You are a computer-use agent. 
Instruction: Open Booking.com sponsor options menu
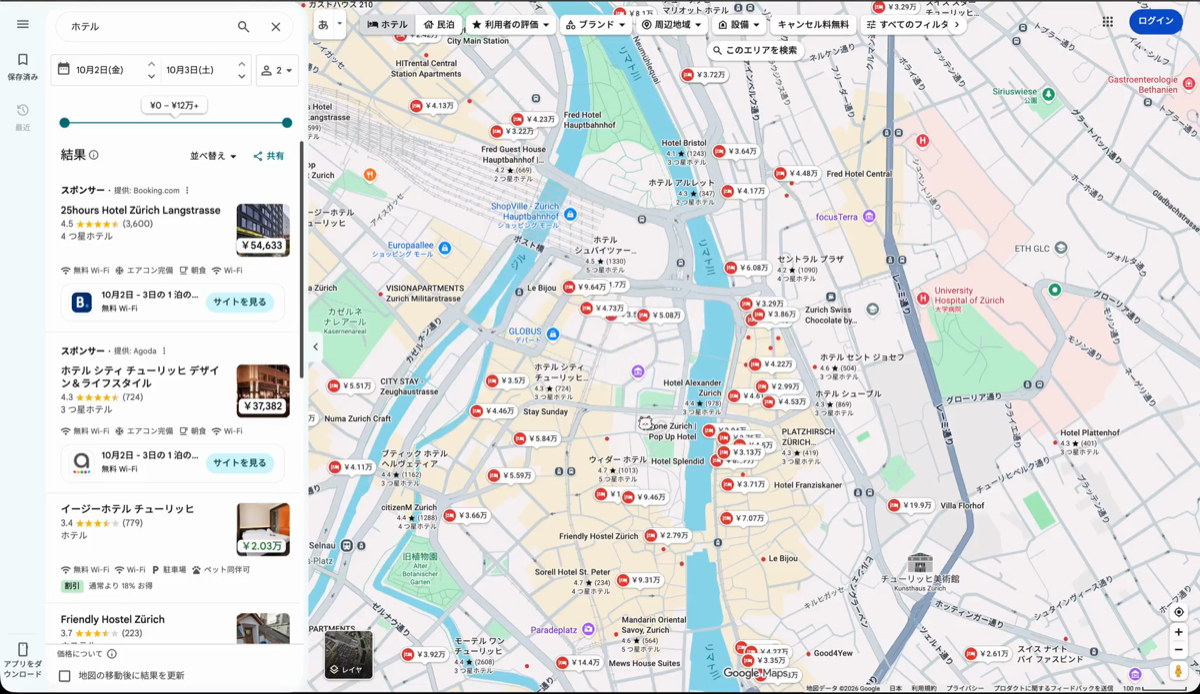(187, 190)
